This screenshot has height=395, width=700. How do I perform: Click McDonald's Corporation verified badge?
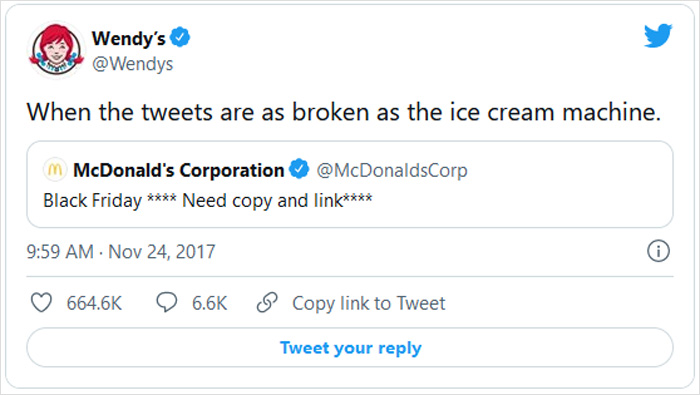(x=299, y=169)
